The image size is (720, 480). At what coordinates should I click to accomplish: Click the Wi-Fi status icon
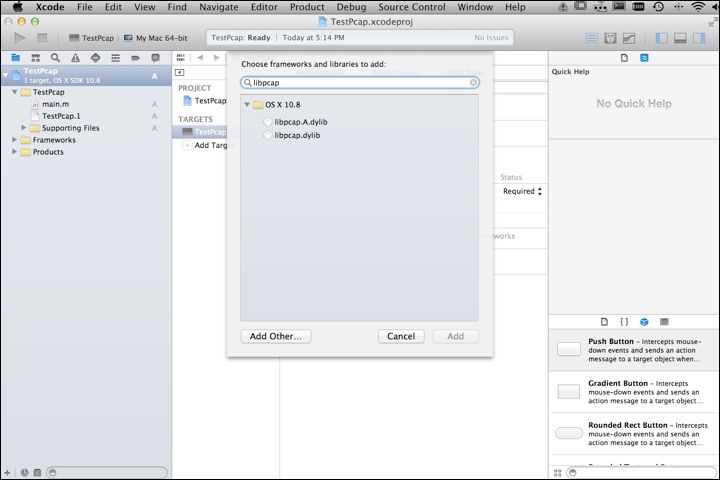pyautogui.click(x=698, y=7)
